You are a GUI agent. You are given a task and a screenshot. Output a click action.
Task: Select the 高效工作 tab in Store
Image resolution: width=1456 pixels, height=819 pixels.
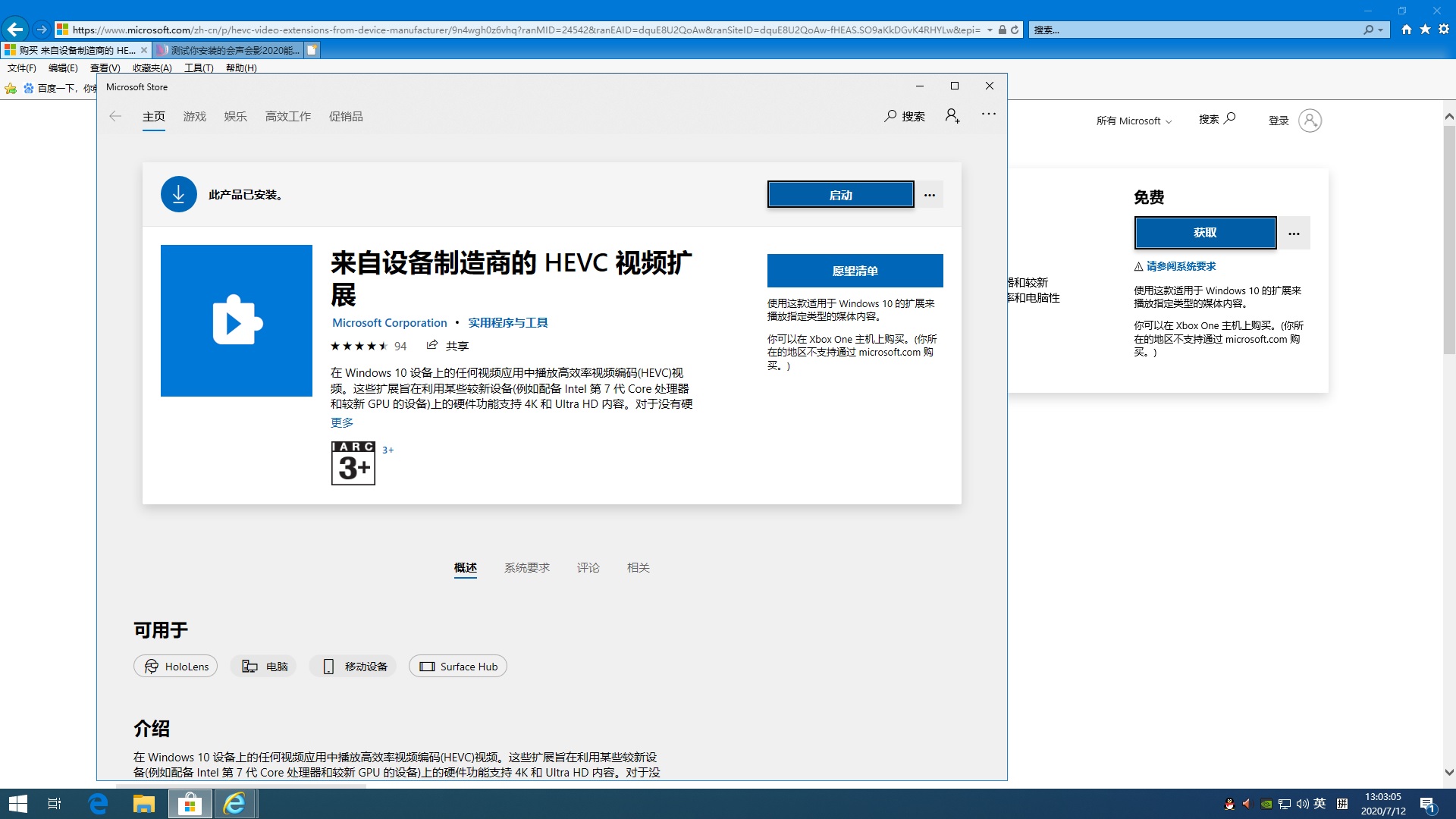(288, 116)
